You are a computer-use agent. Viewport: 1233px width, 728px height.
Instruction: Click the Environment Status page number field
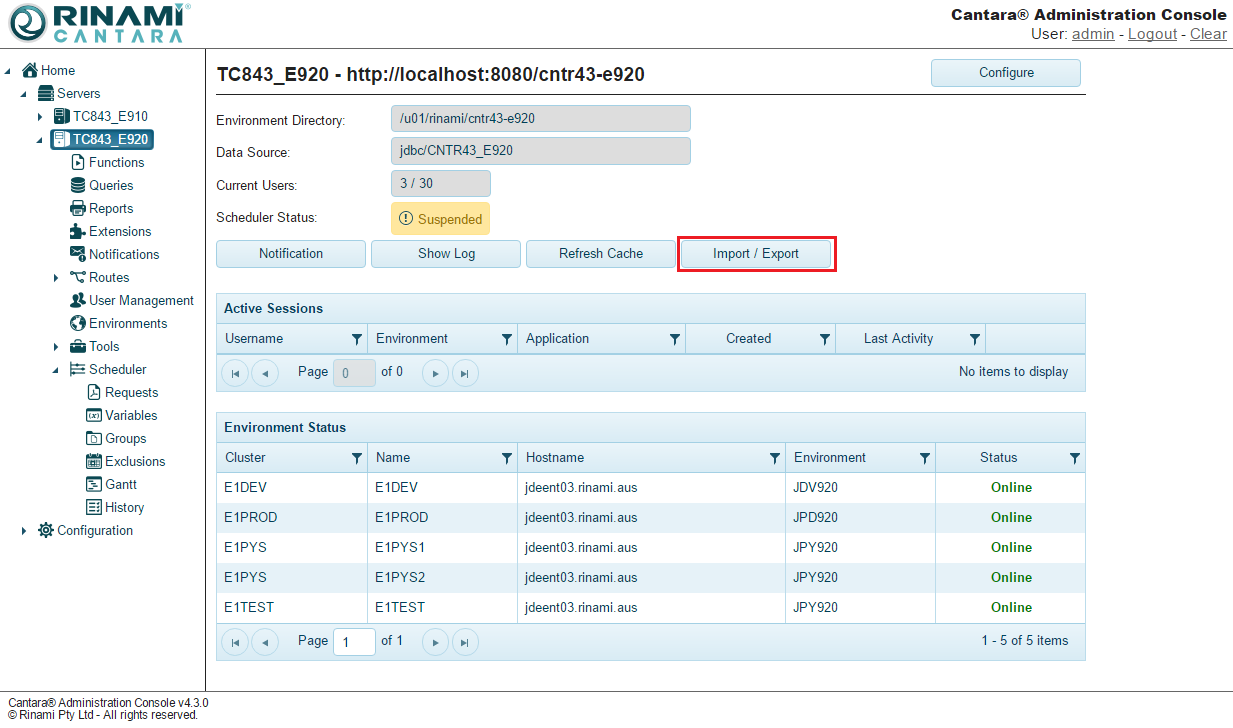(354, 641)
